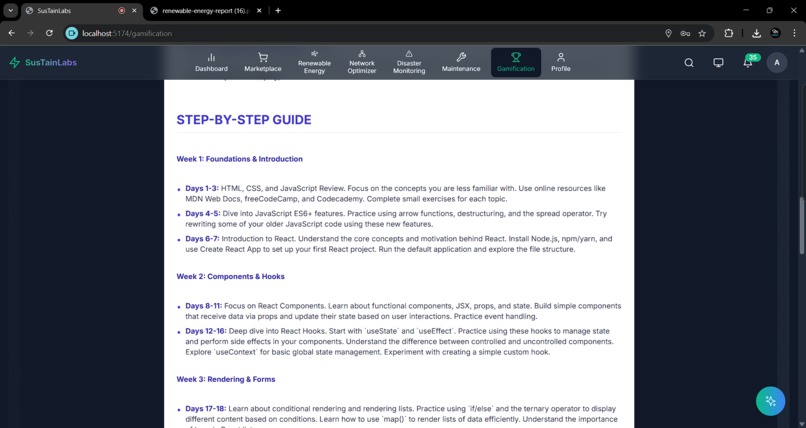Viewport: 806px width, 428px height.
Task: Click the location permission icon
Action: [668, 33]
